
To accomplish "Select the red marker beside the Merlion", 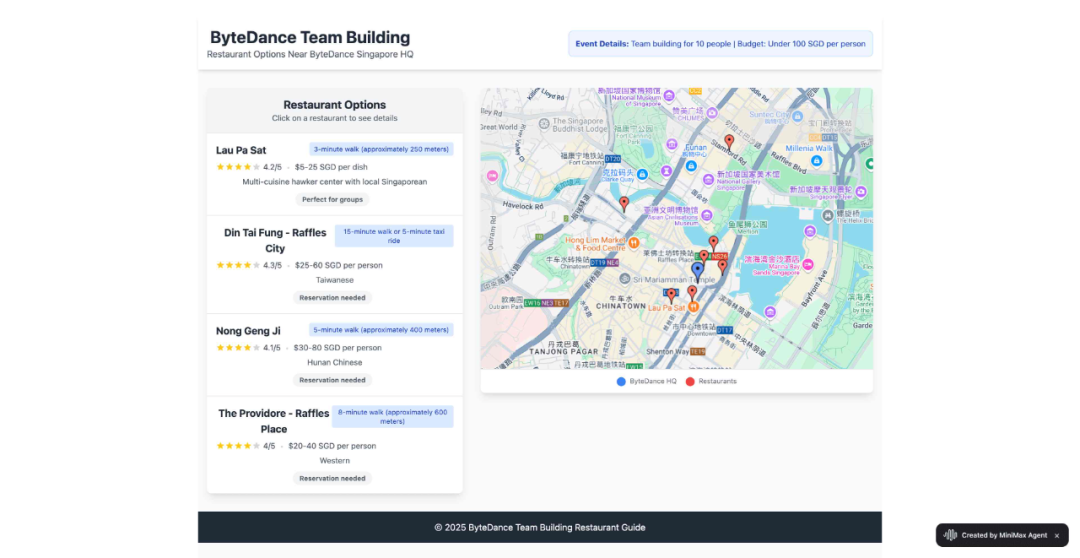I will pyautogui.click(x=714, y=244).
